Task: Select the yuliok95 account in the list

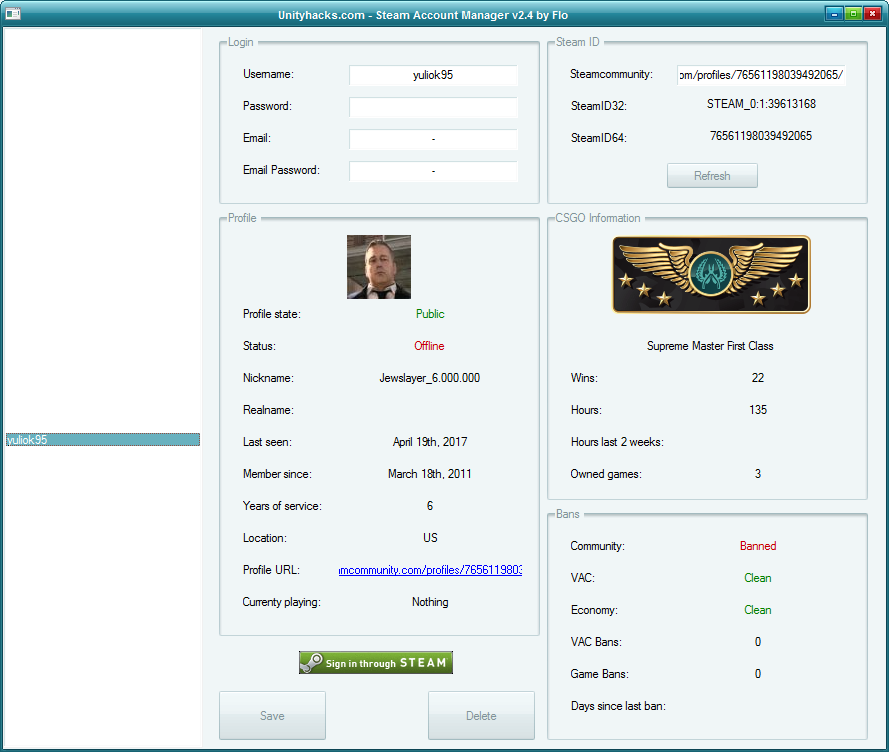Action: (x=102, y=440)
